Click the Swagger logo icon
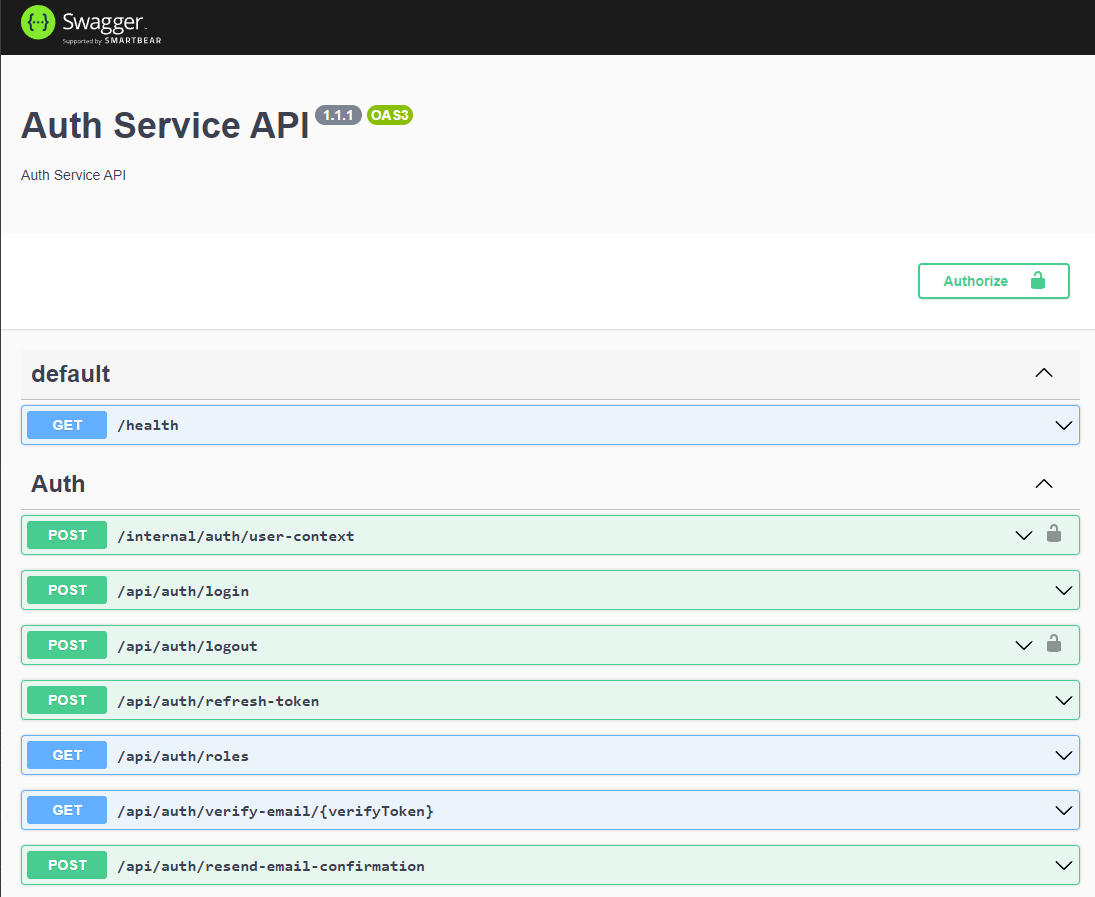The image size is (1095, 897). point(37,24)
